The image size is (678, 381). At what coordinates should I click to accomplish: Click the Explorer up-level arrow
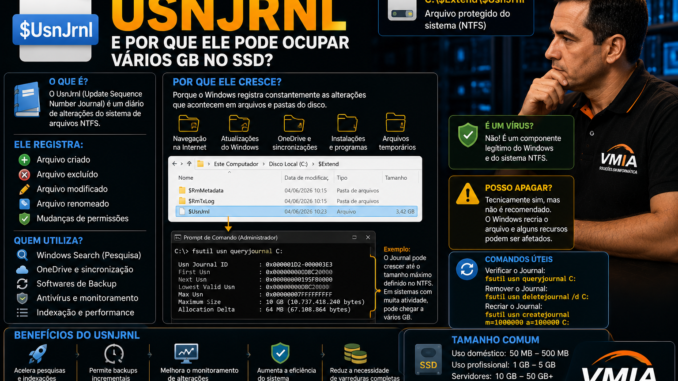189,164
